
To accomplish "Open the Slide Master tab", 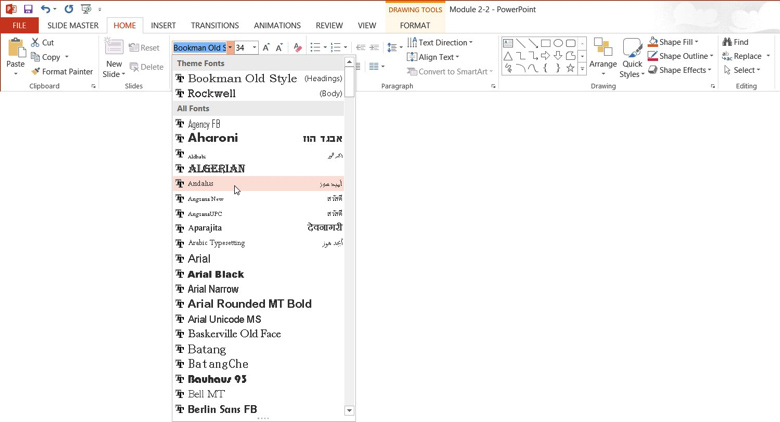I will (x=73, y=26).
